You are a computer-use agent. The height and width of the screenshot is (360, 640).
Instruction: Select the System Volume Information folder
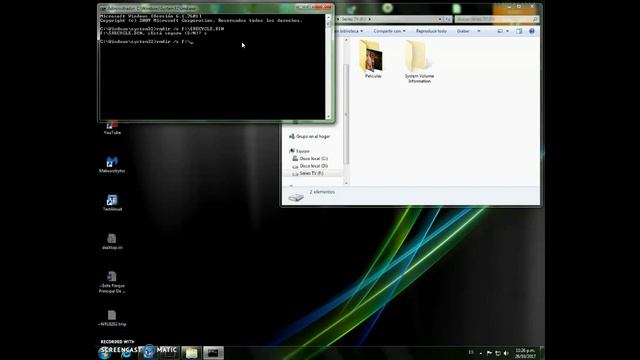(419, 62)
